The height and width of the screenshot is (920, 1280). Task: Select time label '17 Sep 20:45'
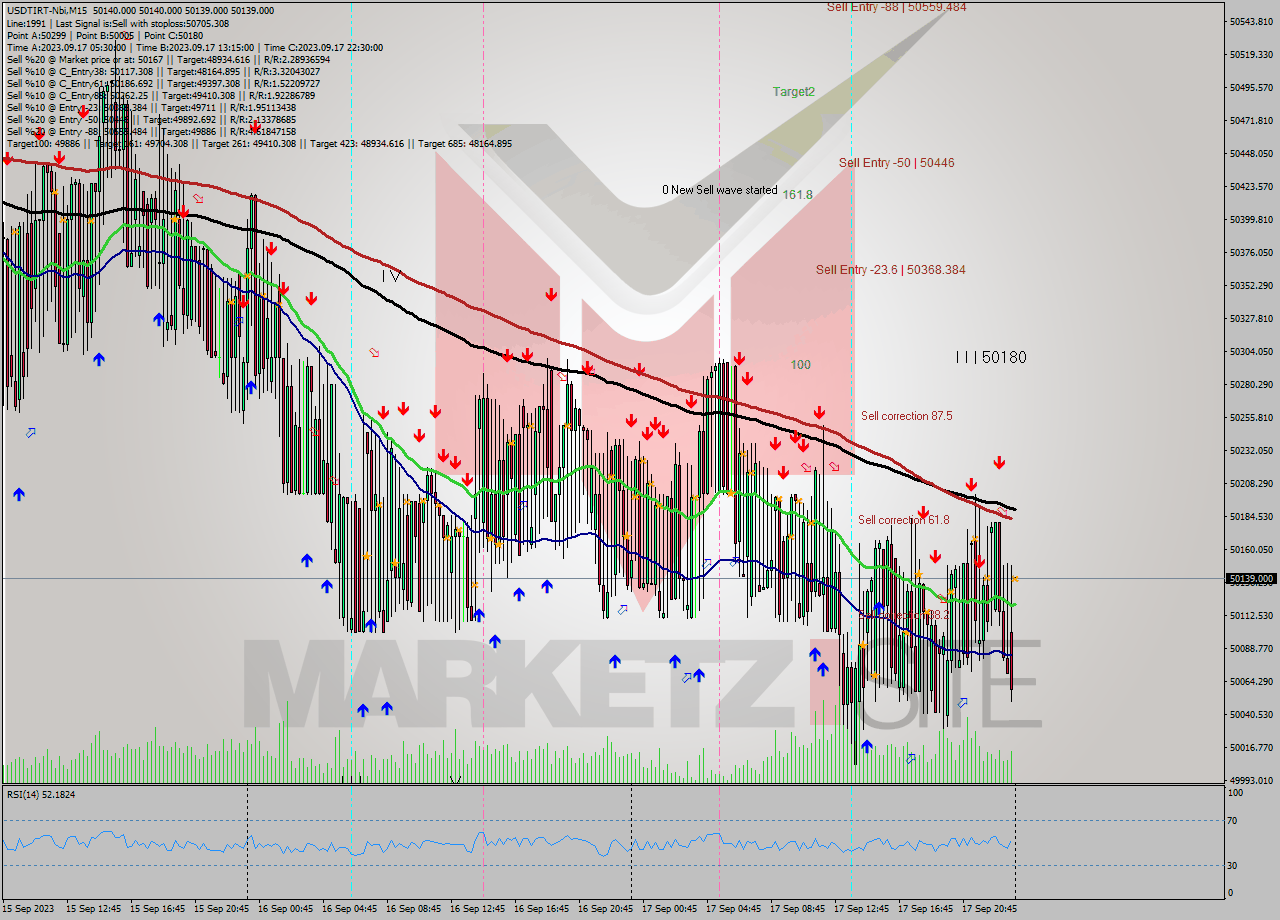(989, 909)
